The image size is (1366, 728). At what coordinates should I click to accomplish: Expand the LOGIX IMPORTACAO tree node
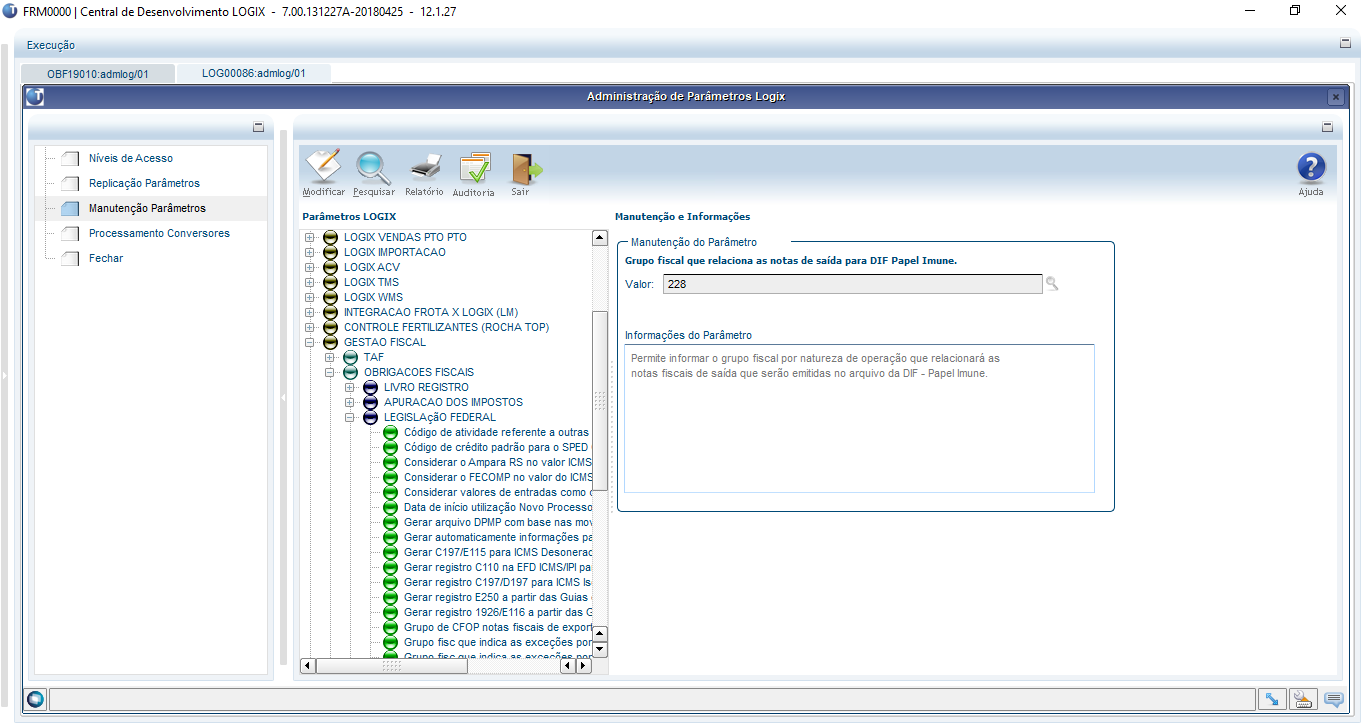[x=310, y=252]
